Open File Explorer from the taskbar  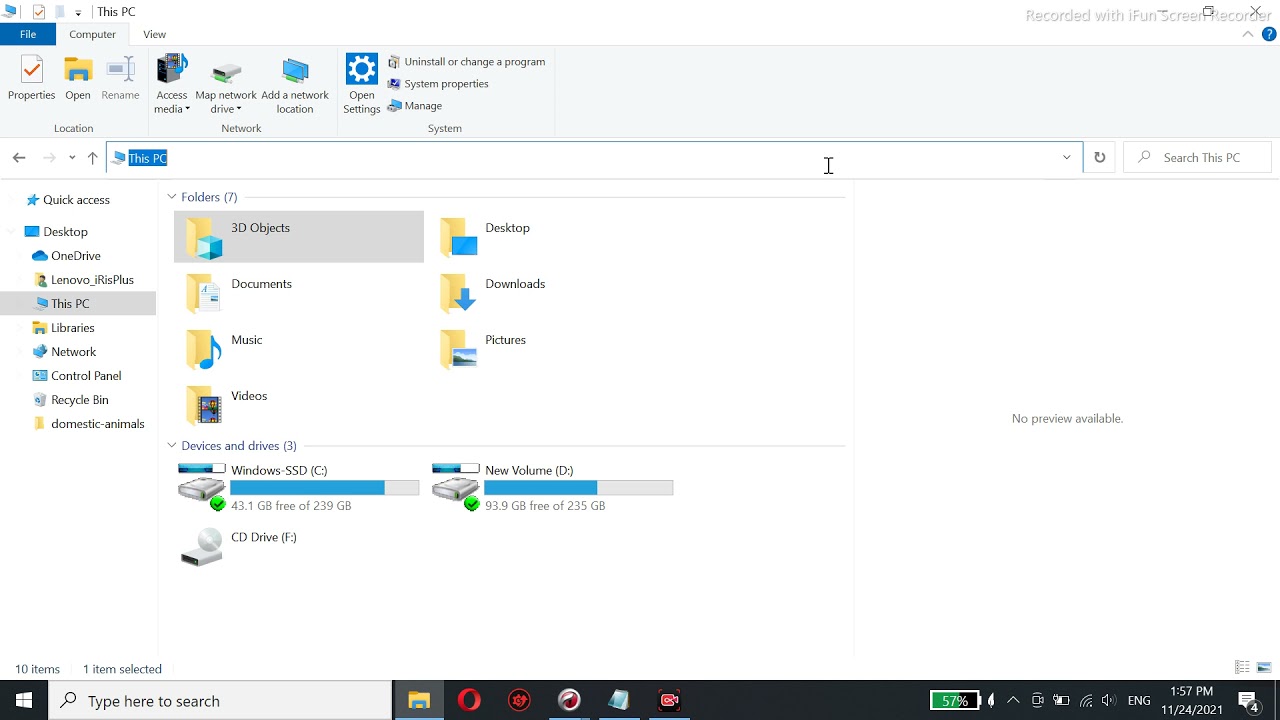[x=419, y=701]
